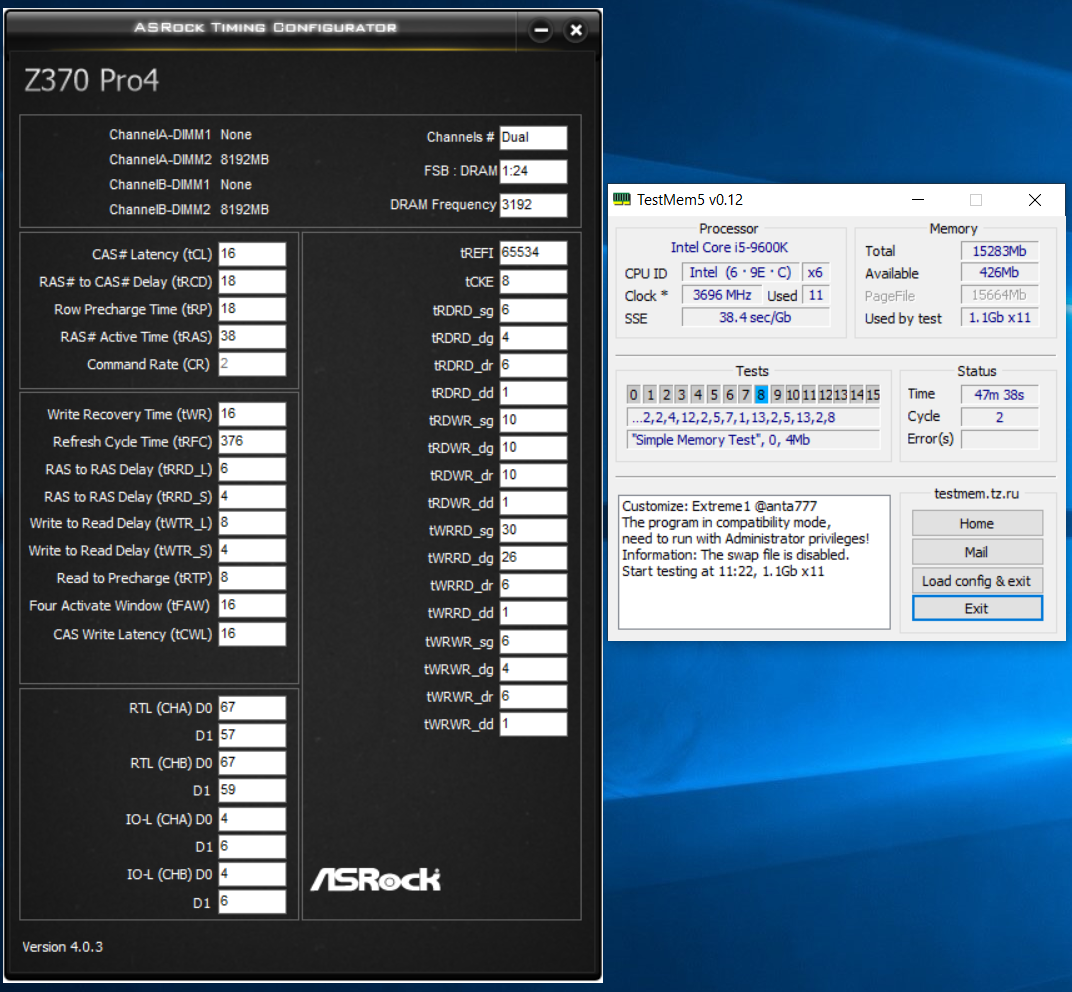The image size is (1072, 992).
Task: Click the Available memory value 426Mb
Action: pos(1000,272)
